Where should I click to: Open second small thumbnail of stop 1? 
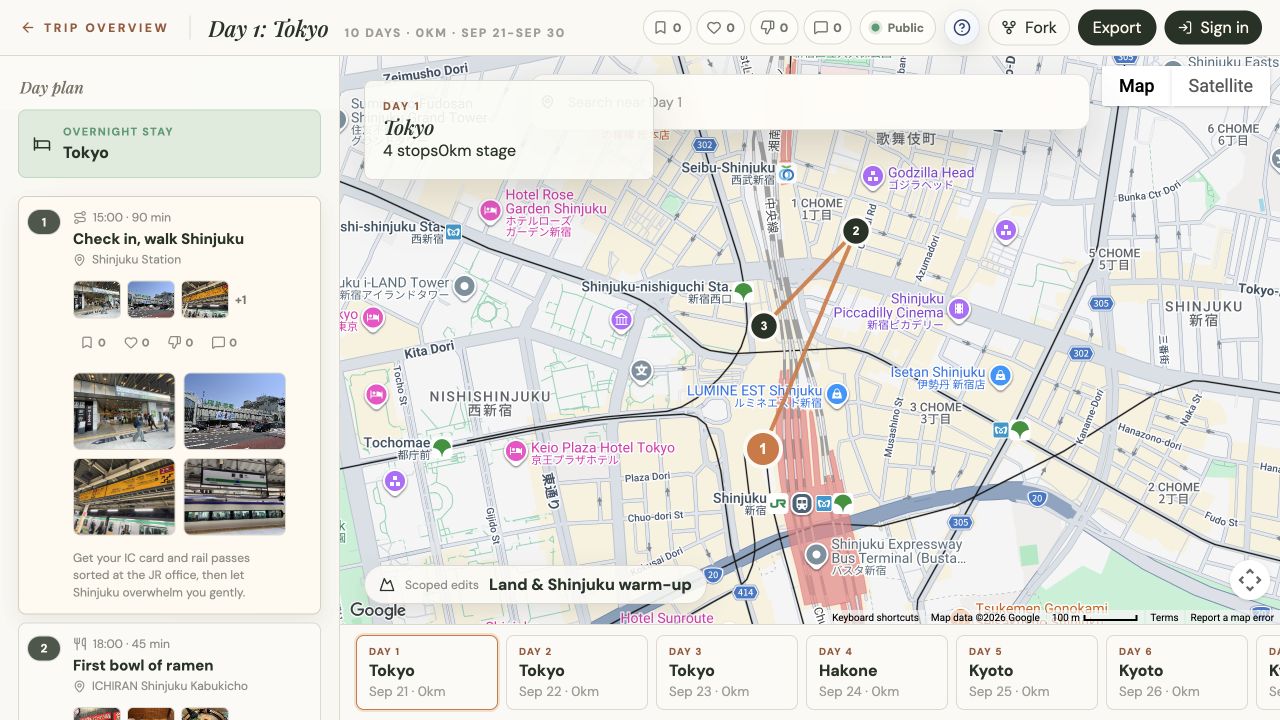(151, 300)
